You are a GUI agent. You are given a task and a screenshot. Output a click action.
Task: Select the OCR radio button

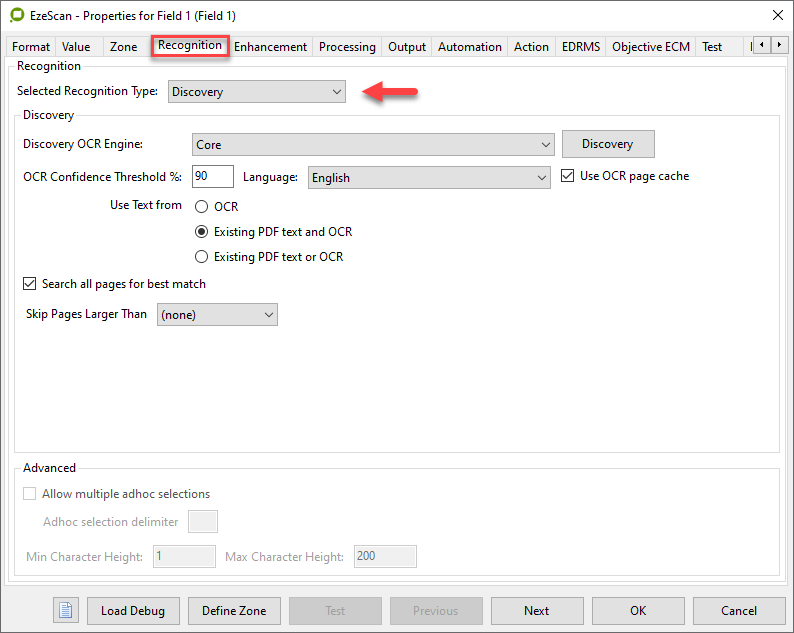pos(202,207)
